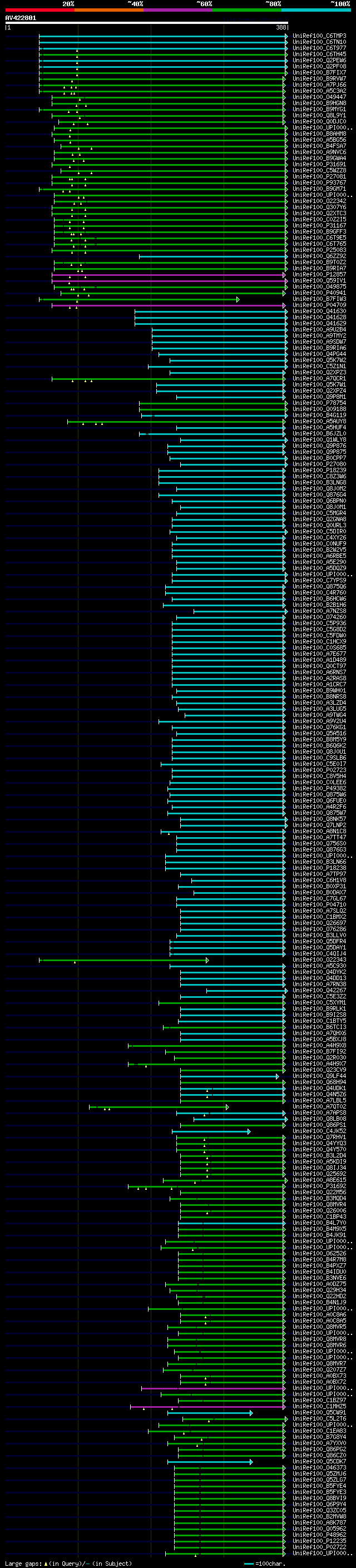Click the long green bar for UniRef100_A7QCR1
The height and width of the screenshot is (1568, 356).
tap(168, 379)
